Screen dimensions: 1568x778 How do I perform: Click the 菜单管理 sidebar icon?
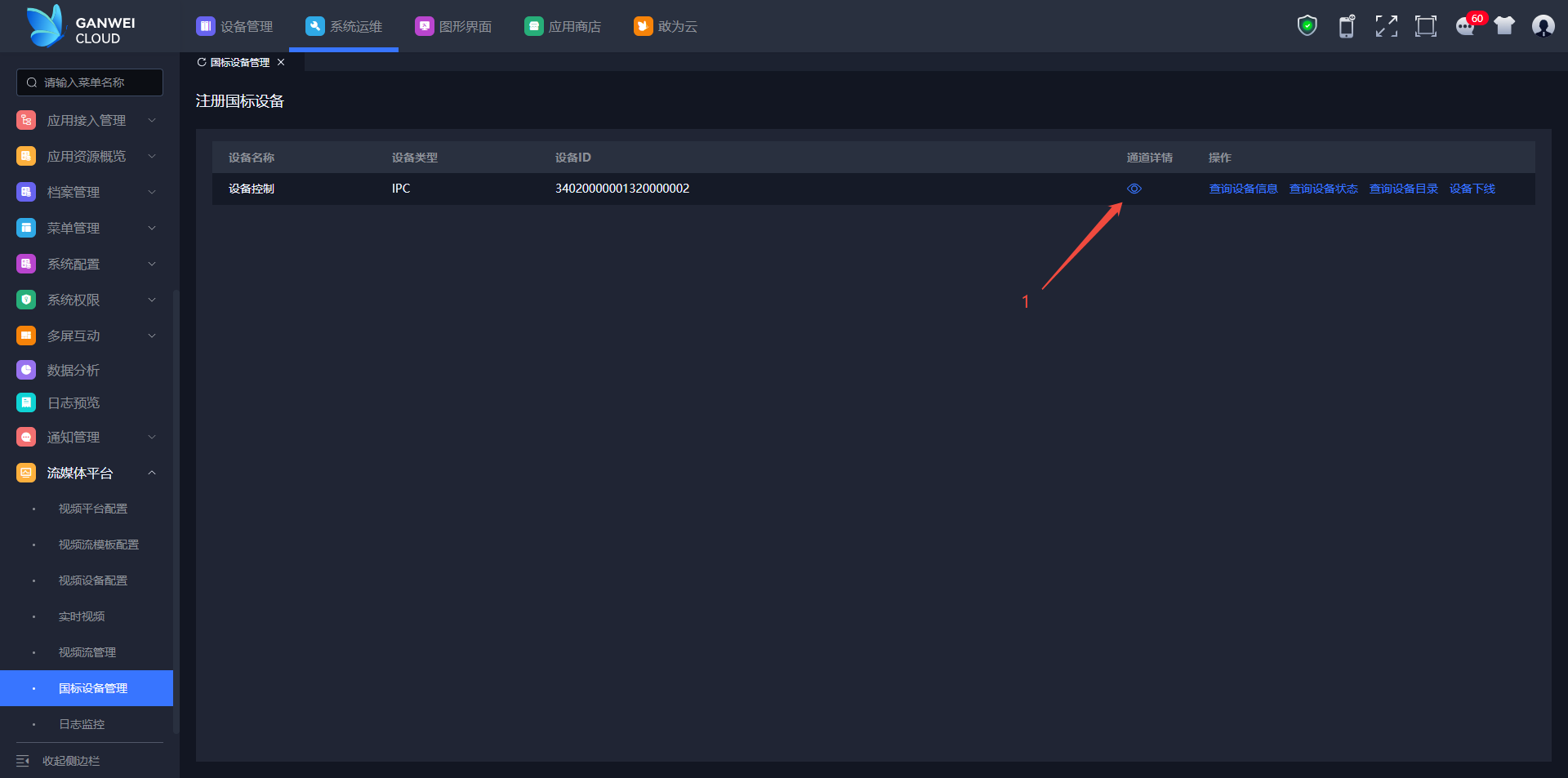tap(26, 228)
